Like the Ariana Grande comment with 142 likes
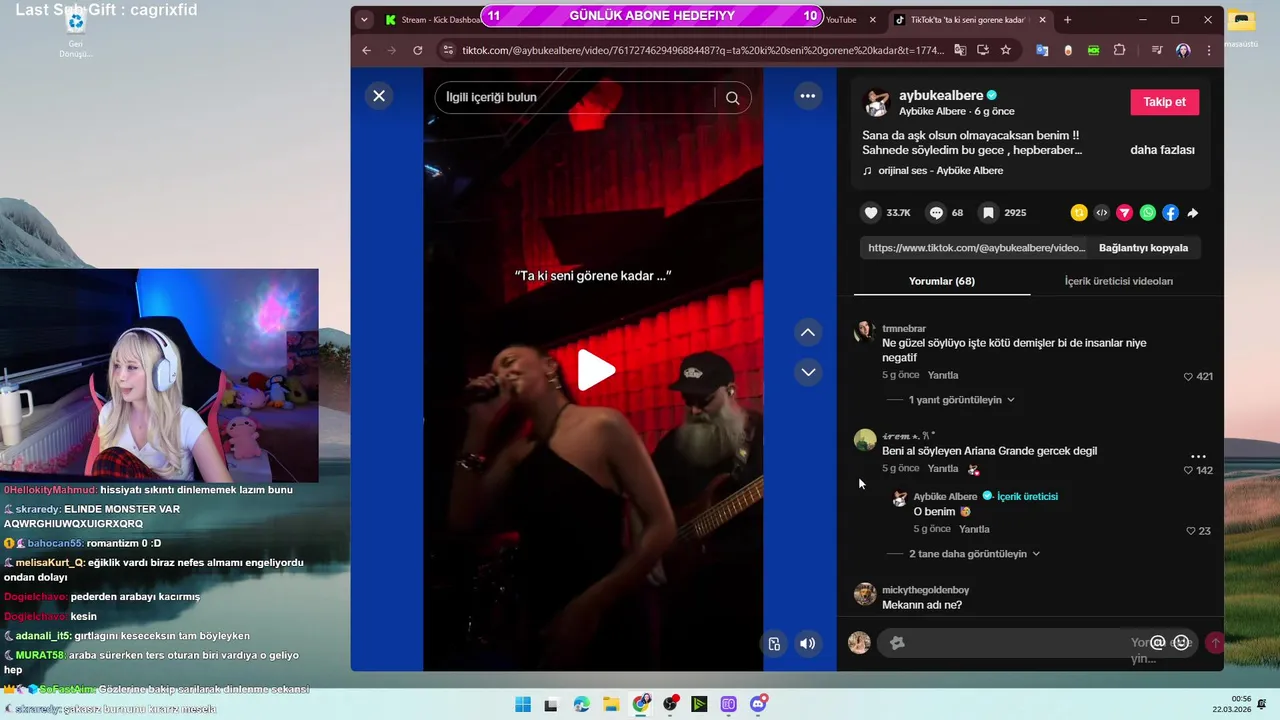The image size is (1280, 720). pos(1188,471)
